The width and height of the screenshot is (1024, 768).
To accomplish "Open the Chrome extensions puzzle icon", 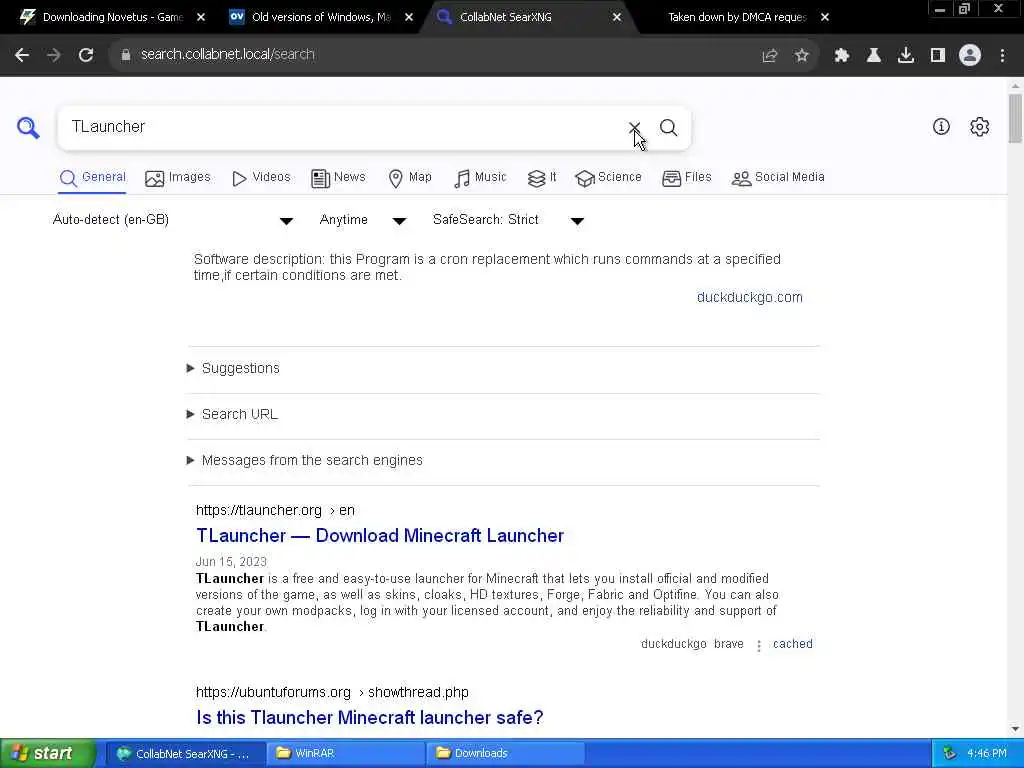I will (842, 56).
